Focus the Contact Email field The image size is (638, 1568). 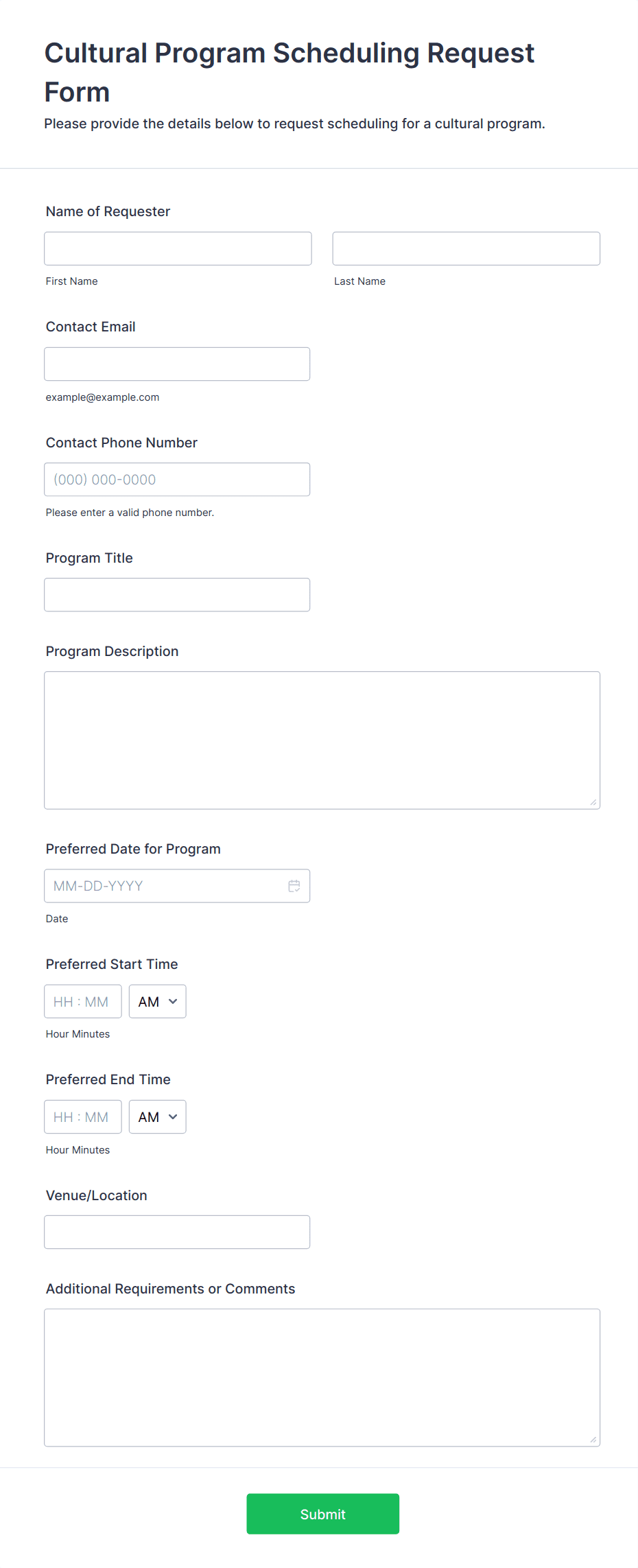click(177, 364)
